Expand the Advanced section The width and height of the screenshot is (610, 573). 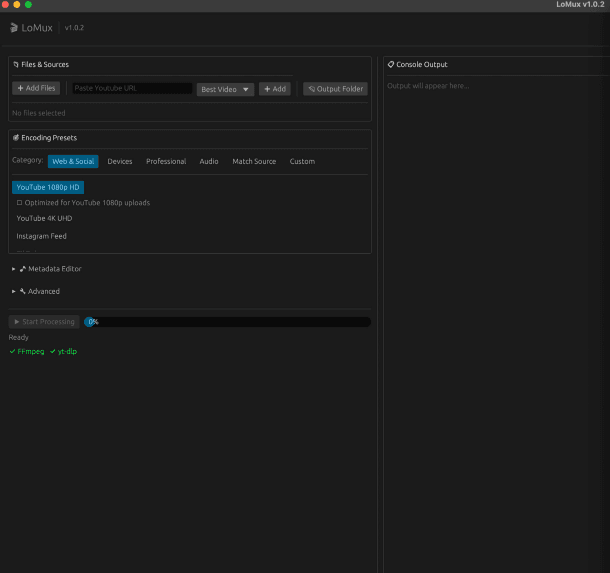click(x=14, y=291)
